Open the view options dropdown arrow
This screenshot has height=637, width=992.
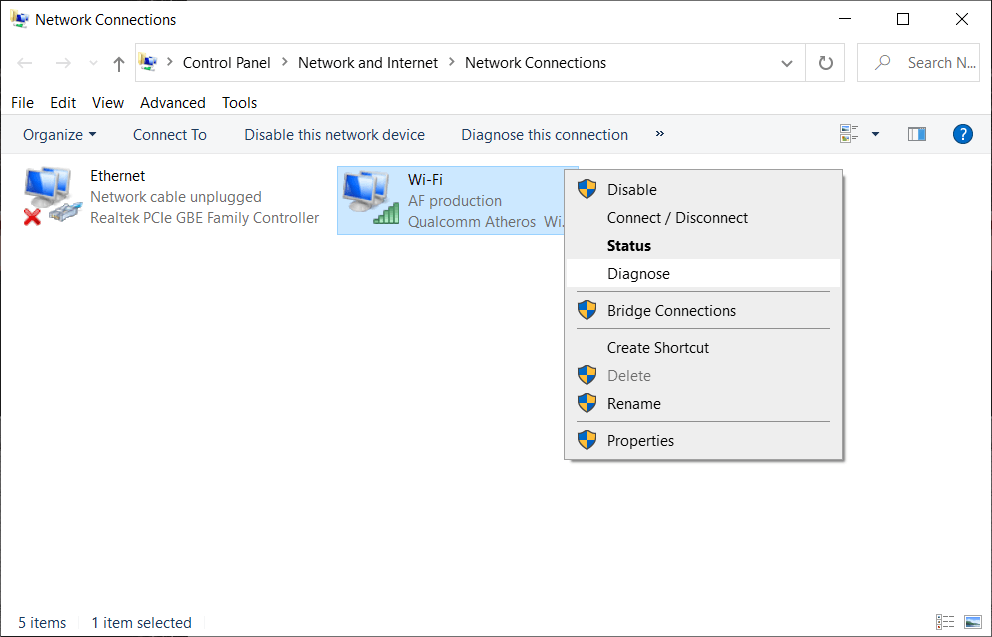click(873, 133)
